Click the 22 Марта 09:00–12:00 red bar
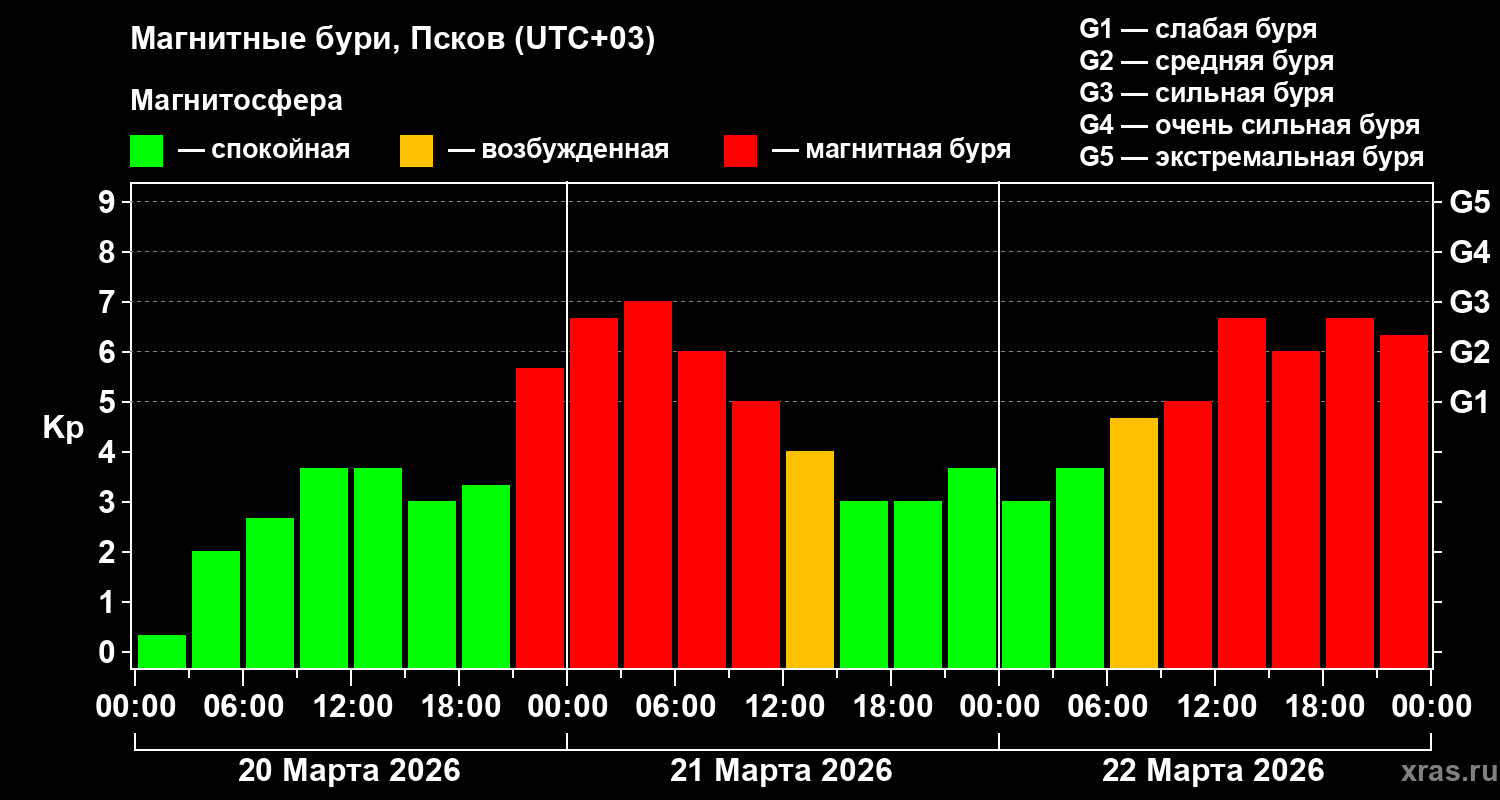 point(1188,535)
